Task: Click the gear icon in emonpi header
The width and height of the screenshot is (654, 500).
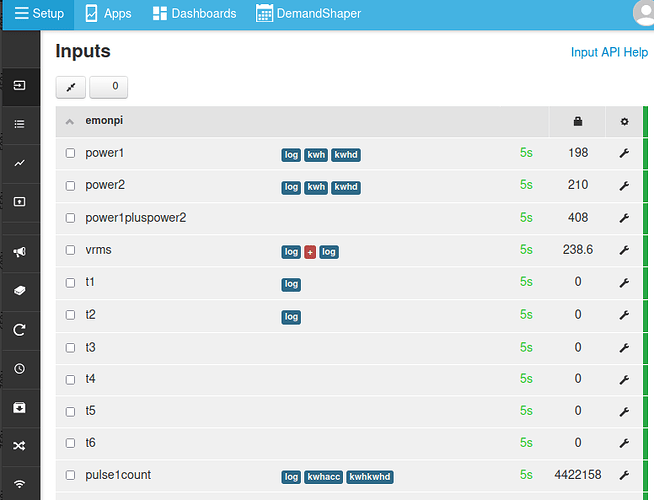Action: 624,122
